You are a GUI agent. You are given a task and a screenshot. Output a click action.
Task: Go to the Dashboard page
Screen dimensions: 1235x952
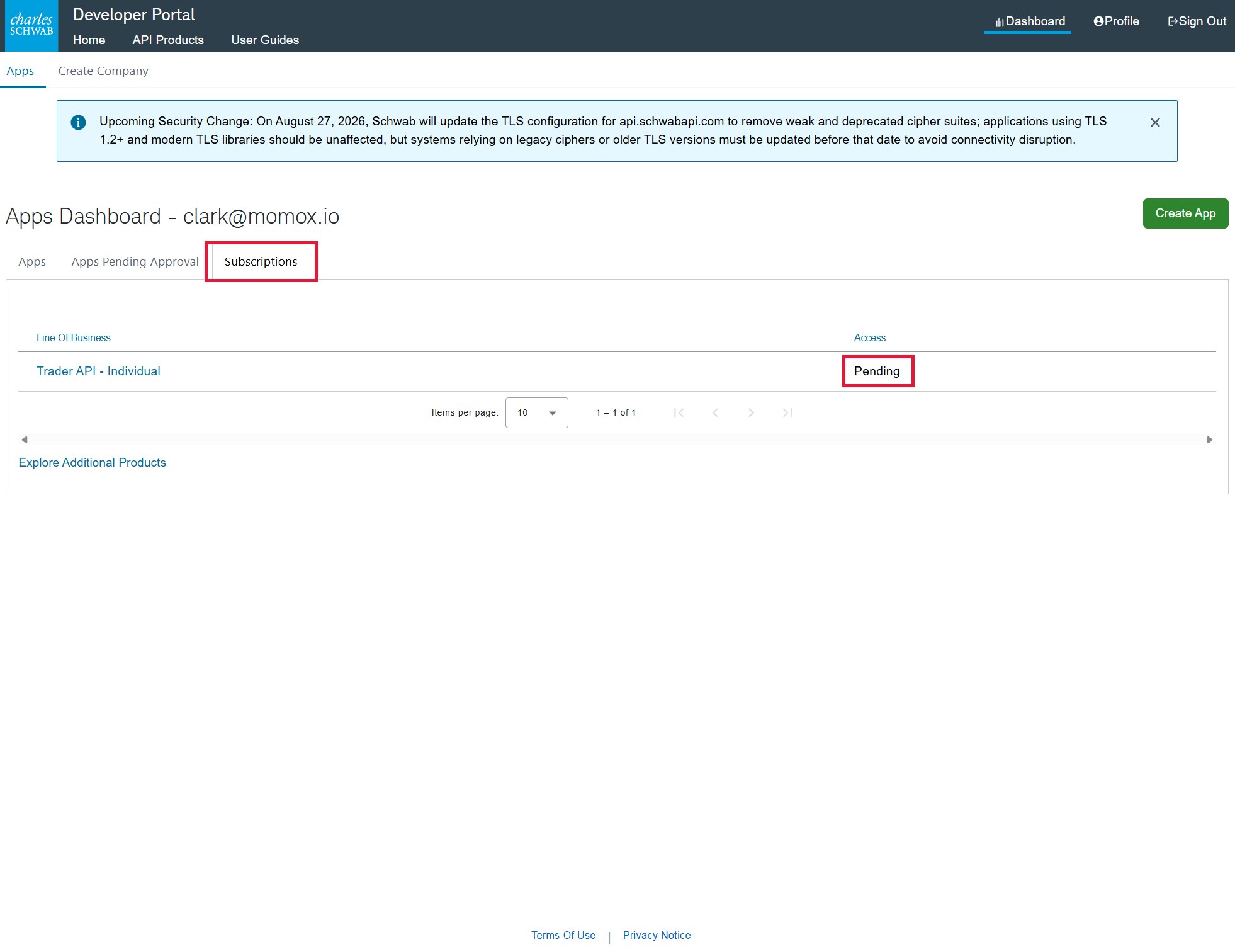pyautogui.click(x=1030, y=21)
